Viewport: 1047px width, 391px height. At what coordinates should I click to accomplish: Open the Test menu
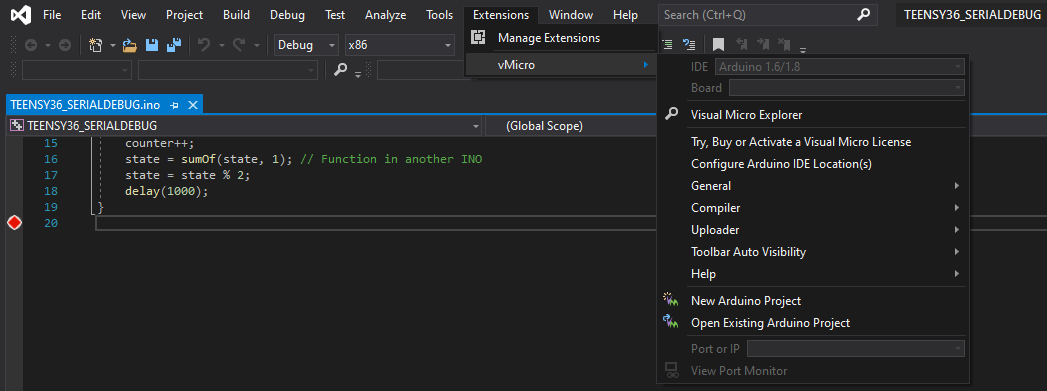[x=335, y=15]
